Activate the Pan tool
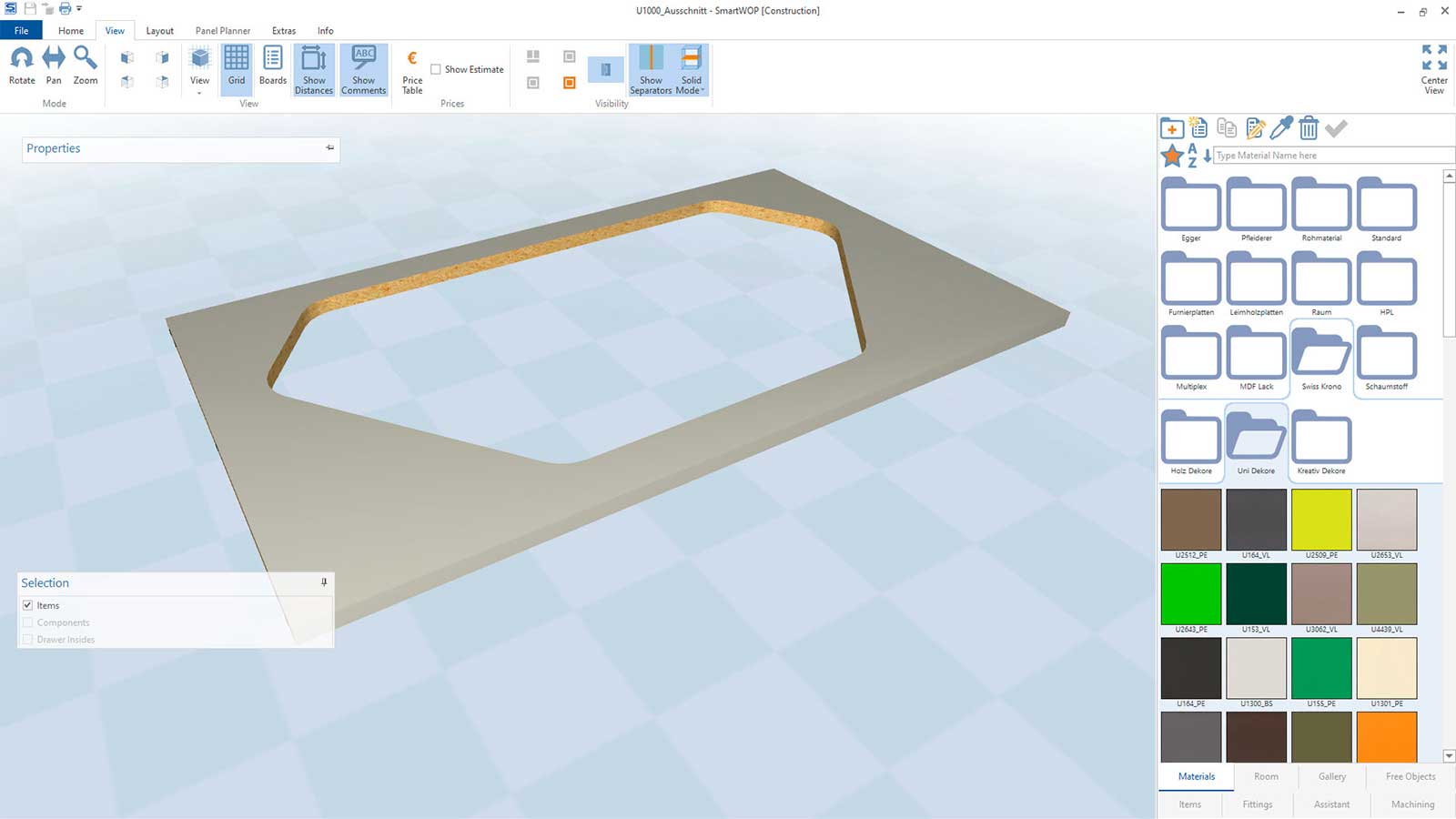The height and width of the screenshot is (819, 1456). [x=54, y=66]
